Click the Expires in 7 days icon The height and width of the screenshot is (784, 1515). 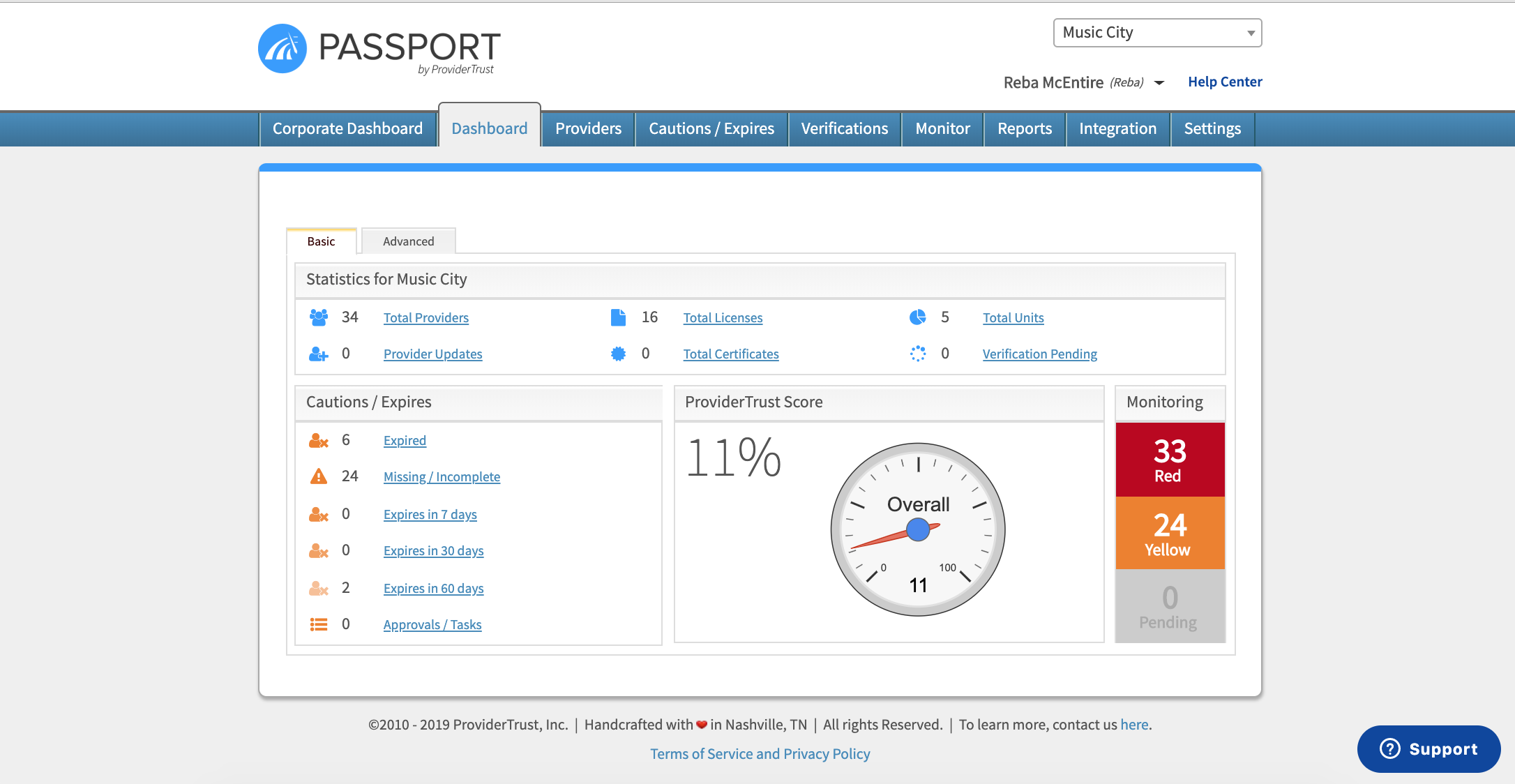319,515
